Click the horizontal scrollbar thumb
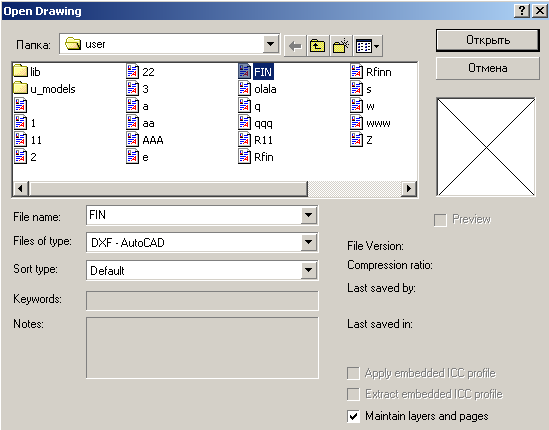 168,189
